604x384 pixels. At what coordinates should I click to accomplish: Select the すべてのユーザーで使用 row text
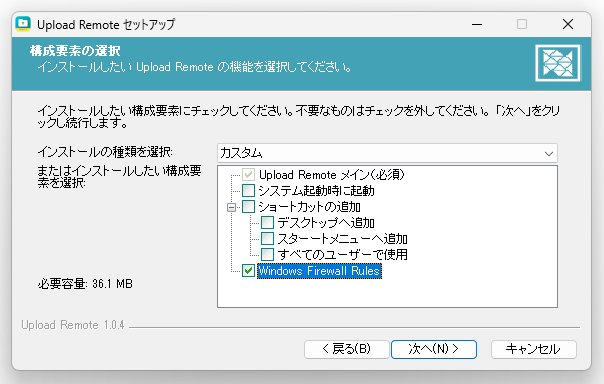pyautogui.click(x=342, y=255)
